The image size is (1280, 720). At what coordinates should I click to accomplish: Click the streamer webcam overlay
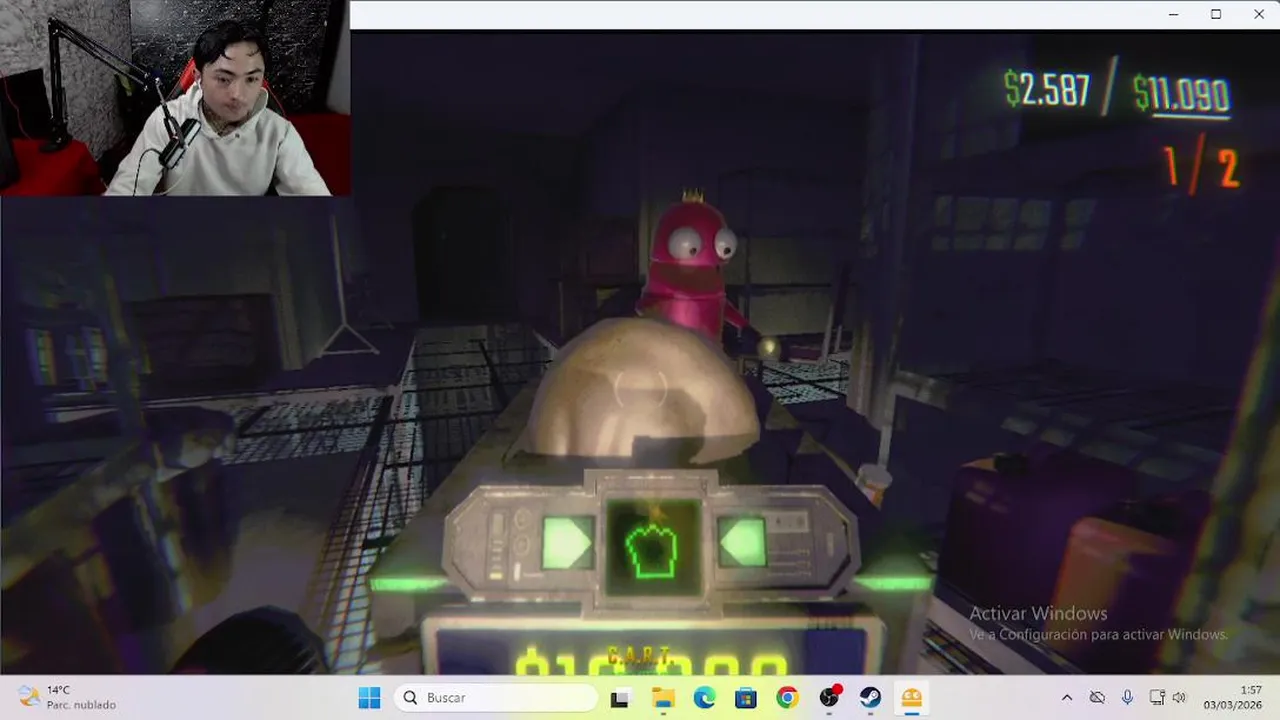(175, 98)
